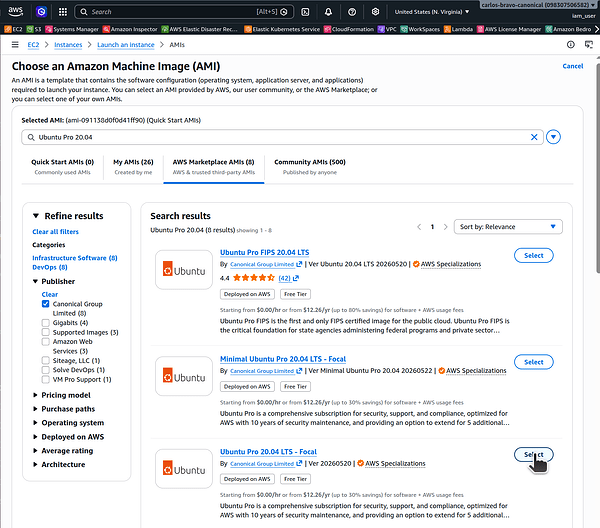Click the top AWS console search box

[184, 12]
